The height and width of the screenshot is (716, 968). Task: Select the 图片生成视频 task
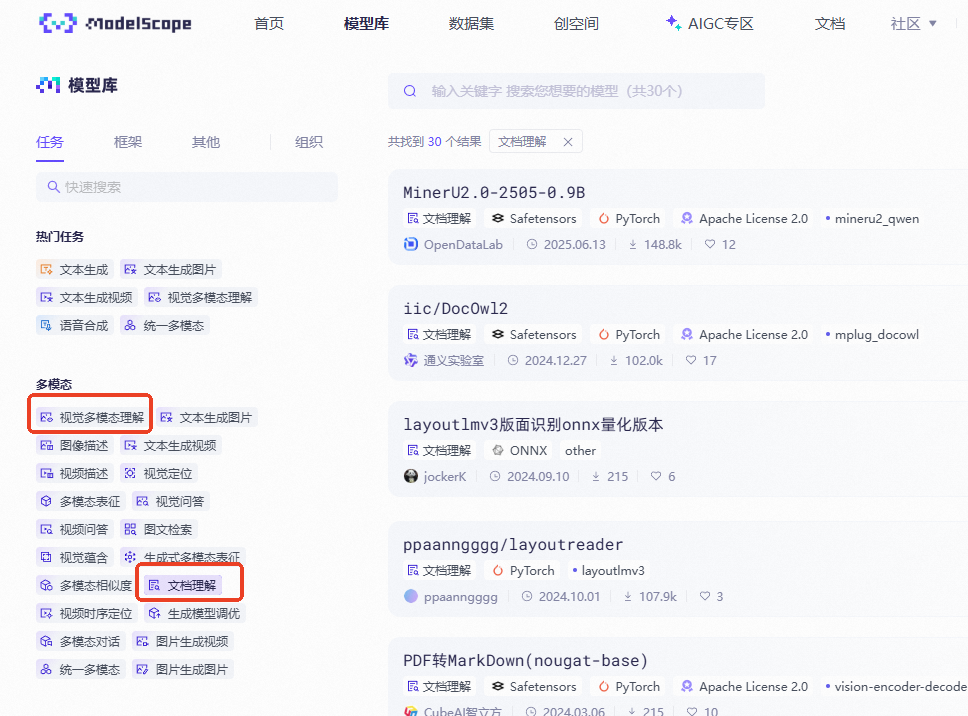point(183,641)
